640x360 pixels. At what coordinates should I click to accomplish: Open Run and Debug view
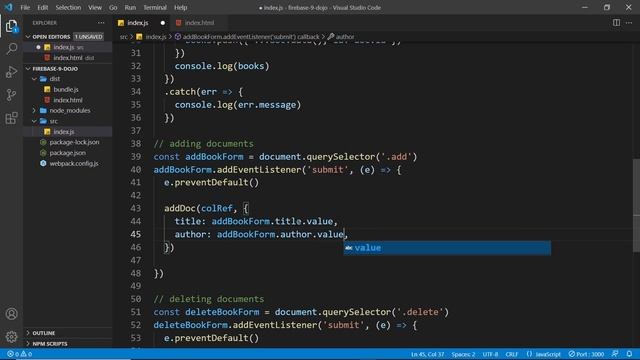pyautogui.click(x=11, y=72)
